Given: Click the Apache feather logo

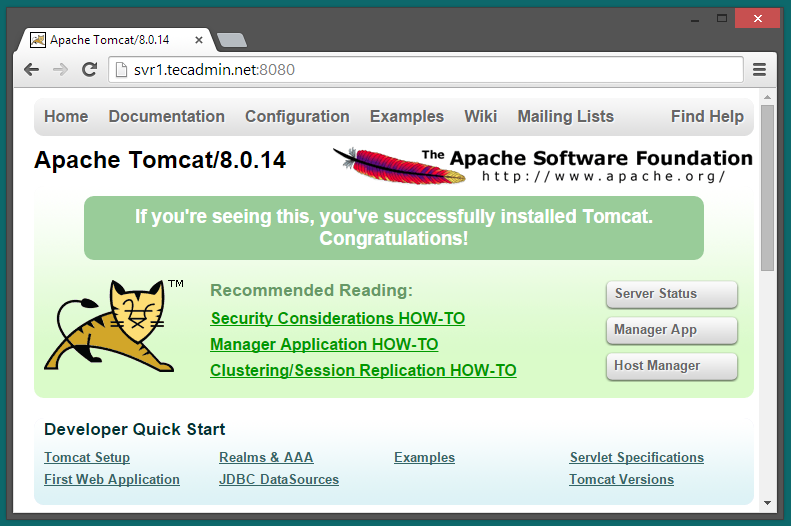Looking at the screenshot, I should tap(400, 164).
